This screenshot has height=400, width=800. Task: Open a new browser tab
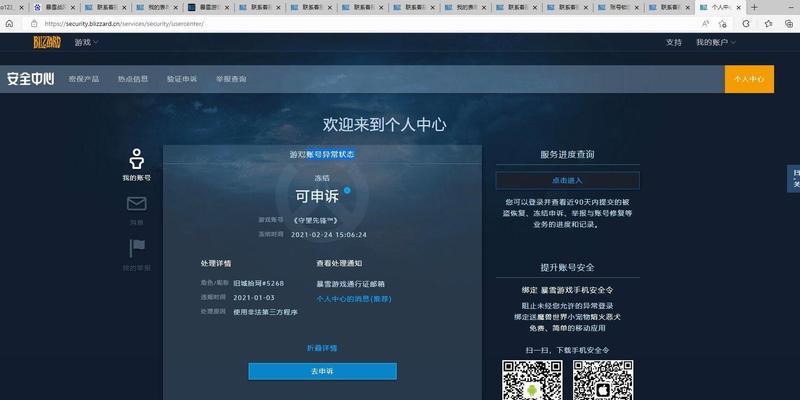(754, 8)
